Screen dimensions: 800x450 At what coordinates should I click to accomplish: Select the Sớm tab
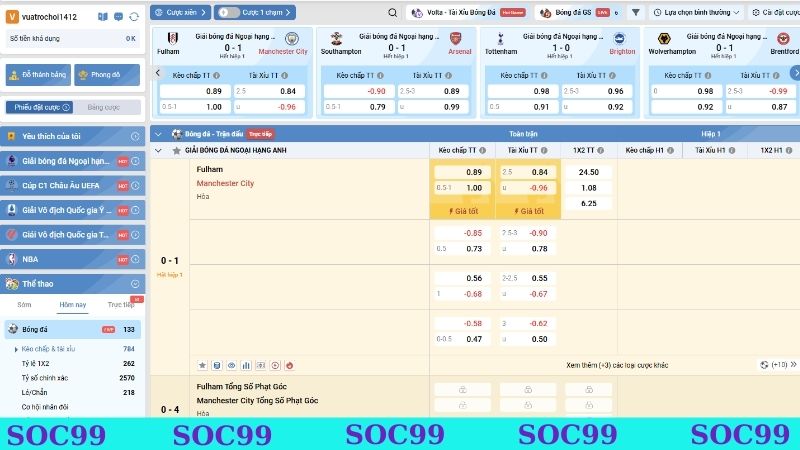[24, 305]
